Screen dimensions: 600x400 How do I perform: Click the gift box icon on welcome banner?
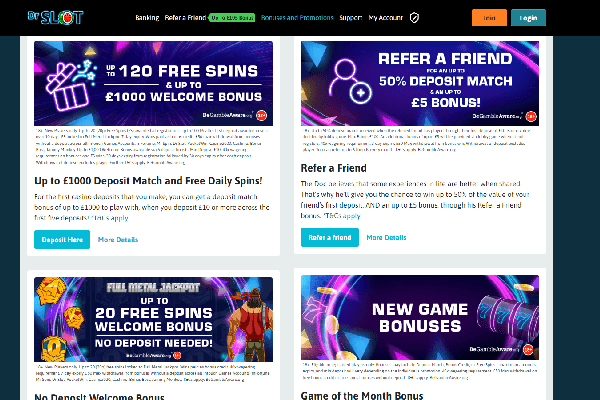[x=70, y=87]
